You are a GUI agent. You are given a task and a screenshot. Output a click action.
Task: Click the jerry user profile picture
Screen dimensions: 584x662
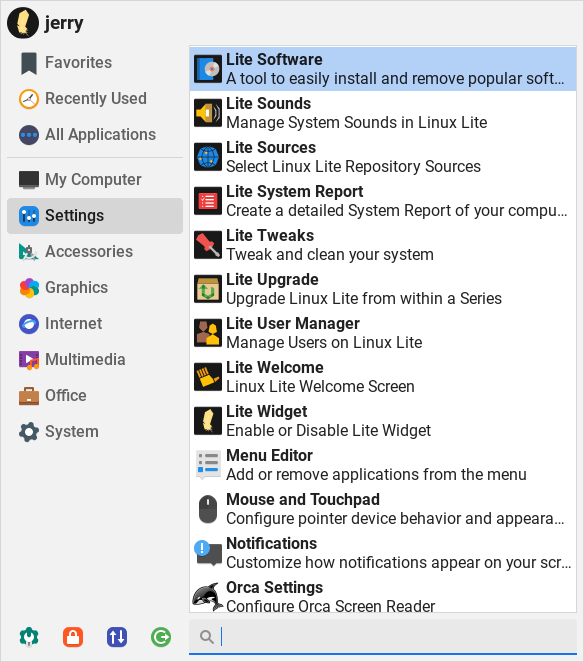23,23
